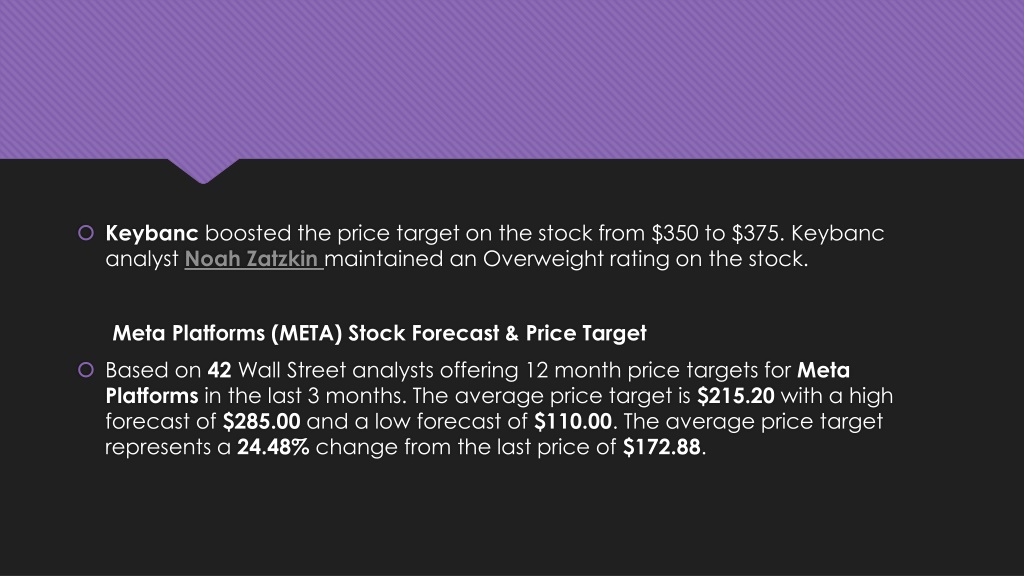Click the hollow bullet before 'Based on'
The width and height of the screenshot is (1024, 576).
point(86,370)
